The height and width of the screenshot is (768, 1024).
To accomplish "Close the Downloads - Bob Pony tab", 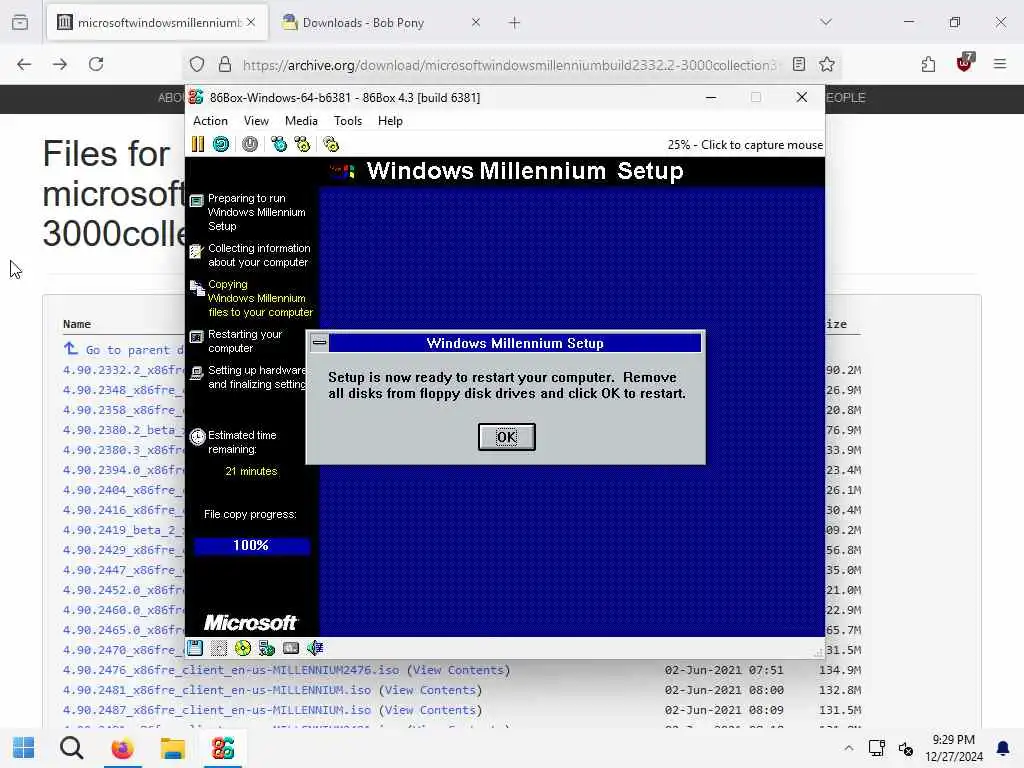I will pos(476,23).
